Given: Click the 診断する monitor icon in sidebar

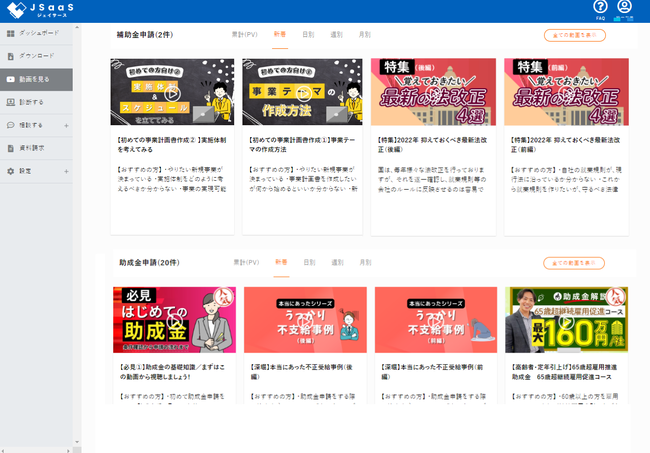Looking at the screenshot, I should pos(10,101).
